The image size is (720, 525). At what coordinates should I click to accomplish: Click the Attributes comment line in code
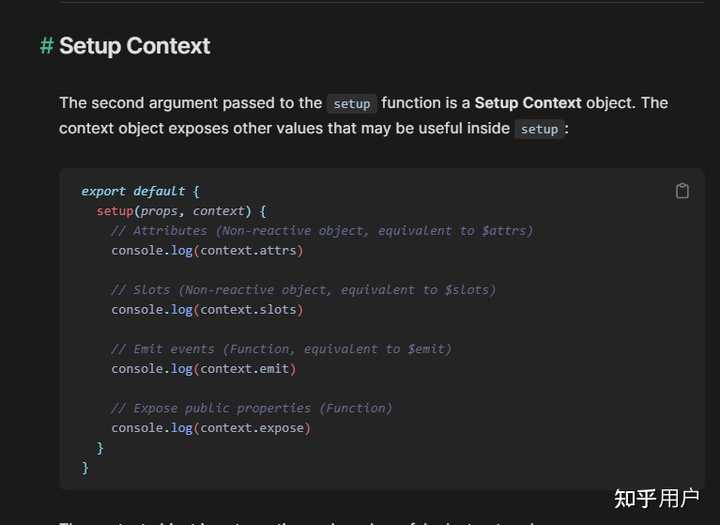(322, 231)
